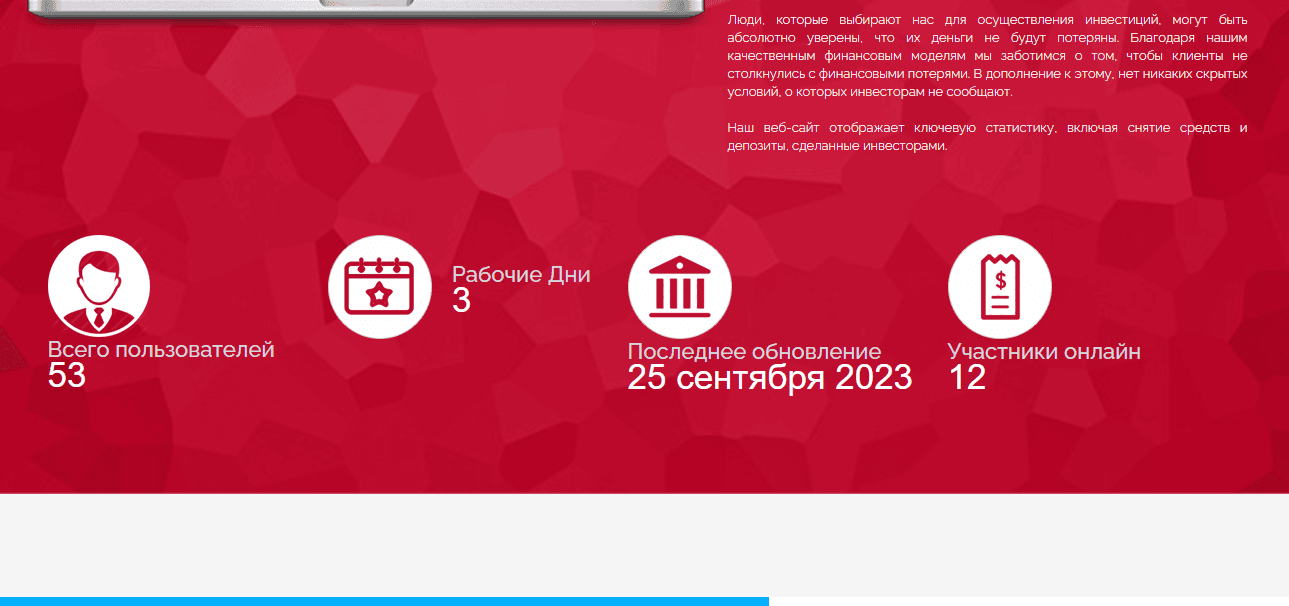Click the date '25 сентября 2023'
The height and width of the screenshot is (606, 1289).
click(769, 378)
